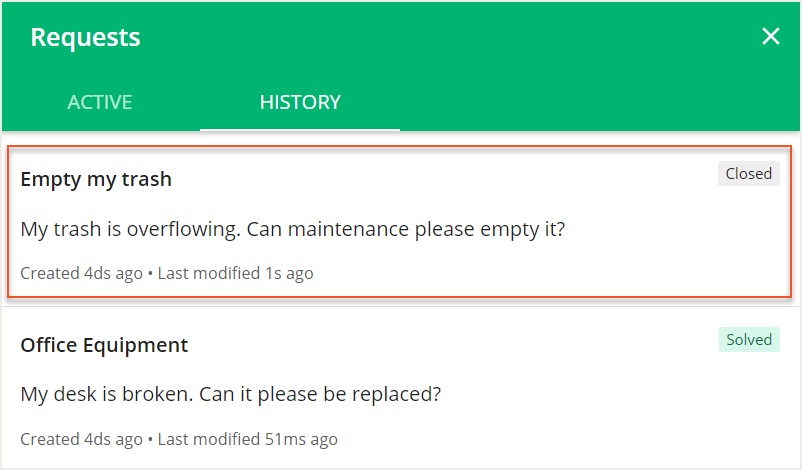Click the Solved status badge
Screen dimensions: 802x470
coord(749,340)
